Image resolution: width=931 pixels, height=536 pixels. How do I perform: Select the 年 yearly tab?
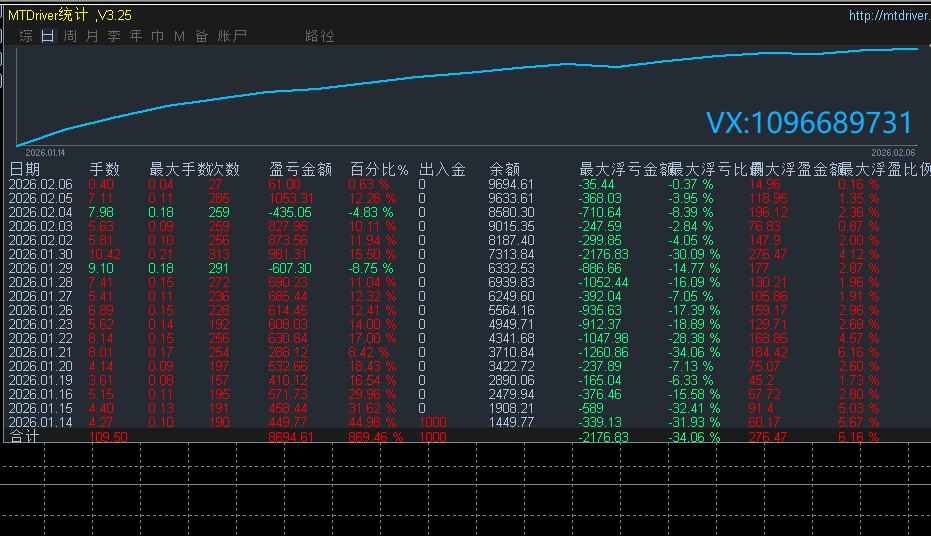tap(136, 36)
